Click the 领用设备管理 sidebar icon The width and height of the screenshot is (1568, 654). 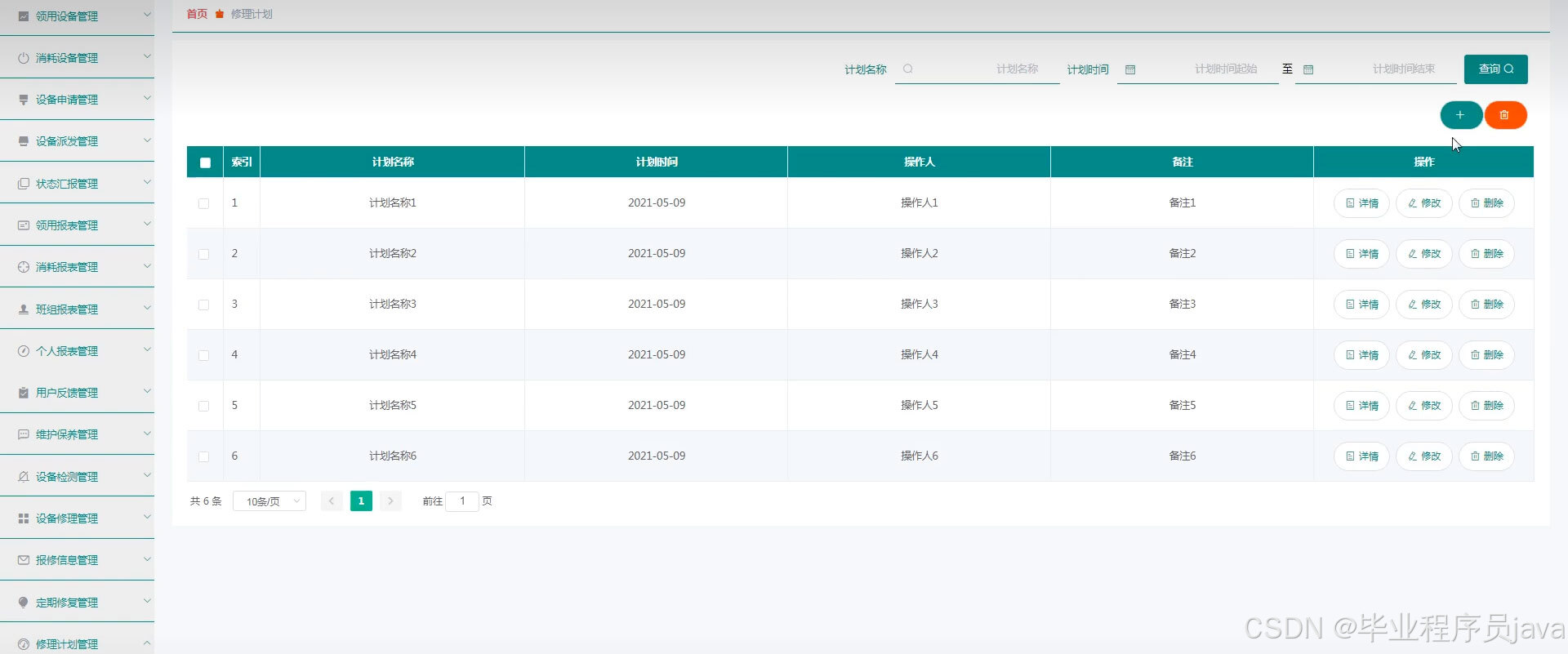point(24,16)
